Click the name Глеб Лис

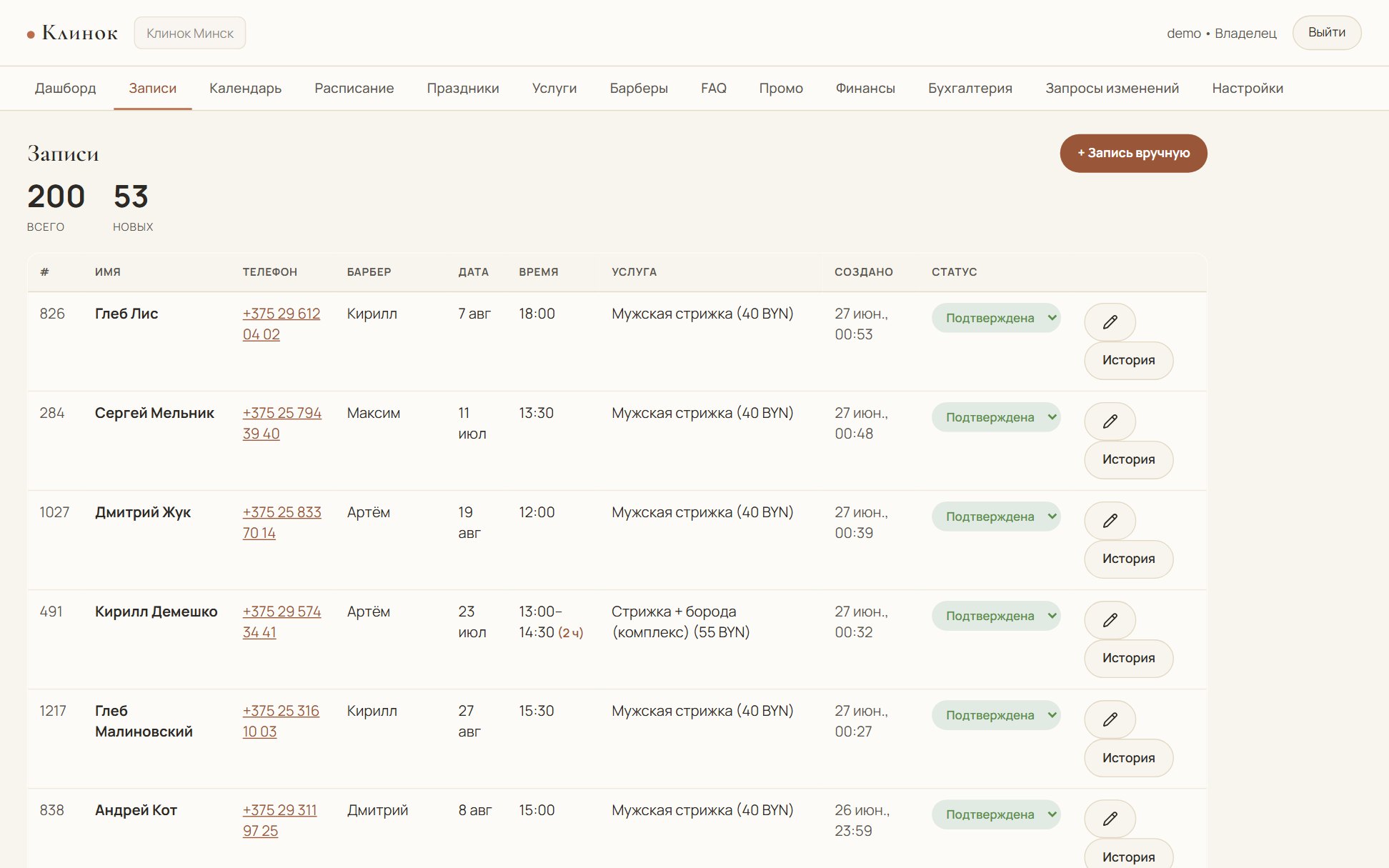pyautogui.click(x=126, y=314)
